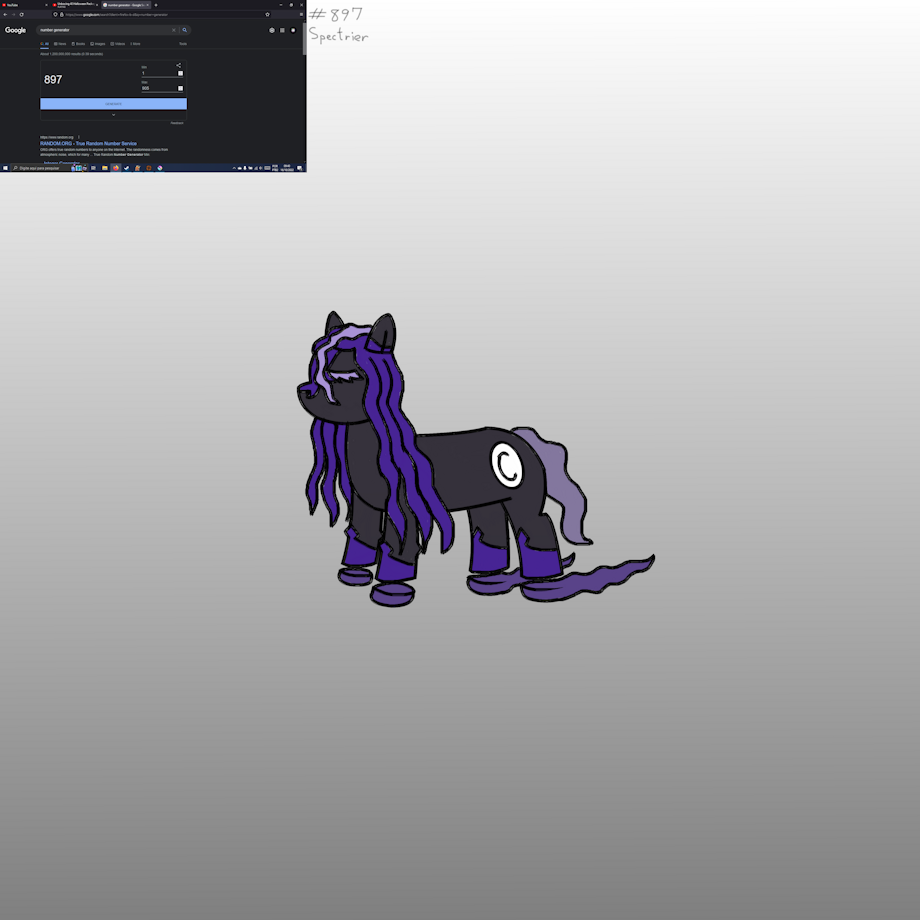Open the RANDOM.ORG True Random Number Service link
The width and height of the screenshot is (920, 920).
89,143
